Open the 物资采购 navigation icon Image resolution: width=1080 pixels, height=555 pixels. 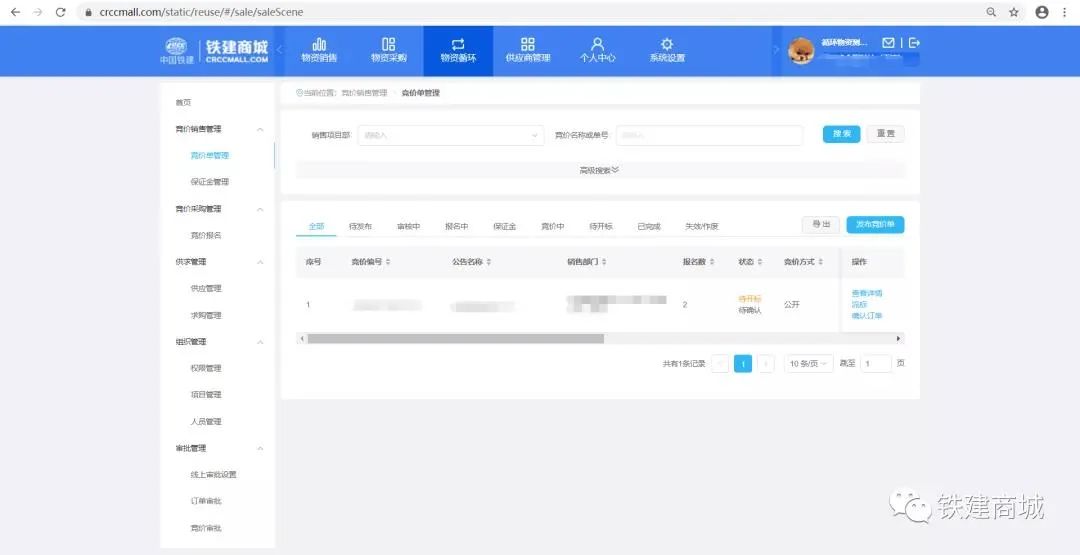click(388, 44)
